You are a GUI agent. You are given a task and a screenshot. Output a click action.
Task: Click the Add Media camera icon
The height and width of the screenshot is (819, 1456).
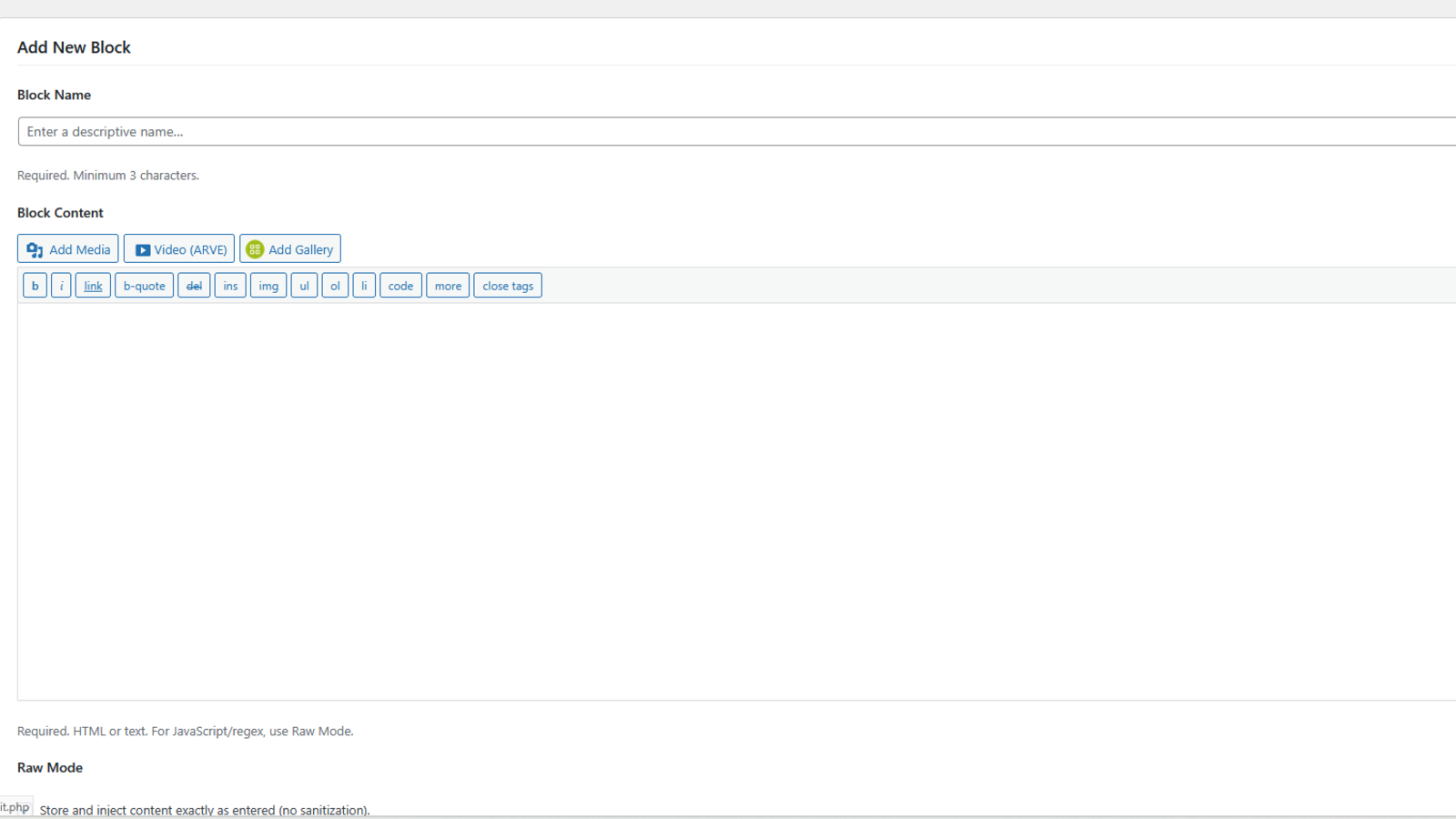[x=35, y=250]
